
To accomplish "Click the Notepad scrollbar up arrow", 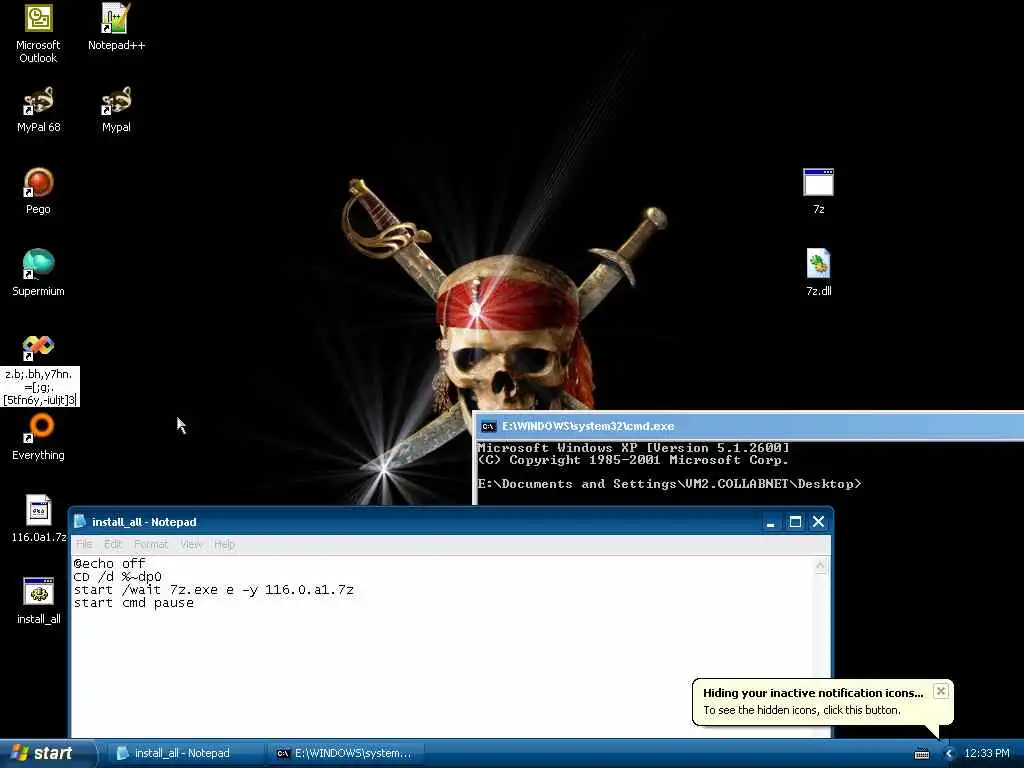I will tap(820, 566).
